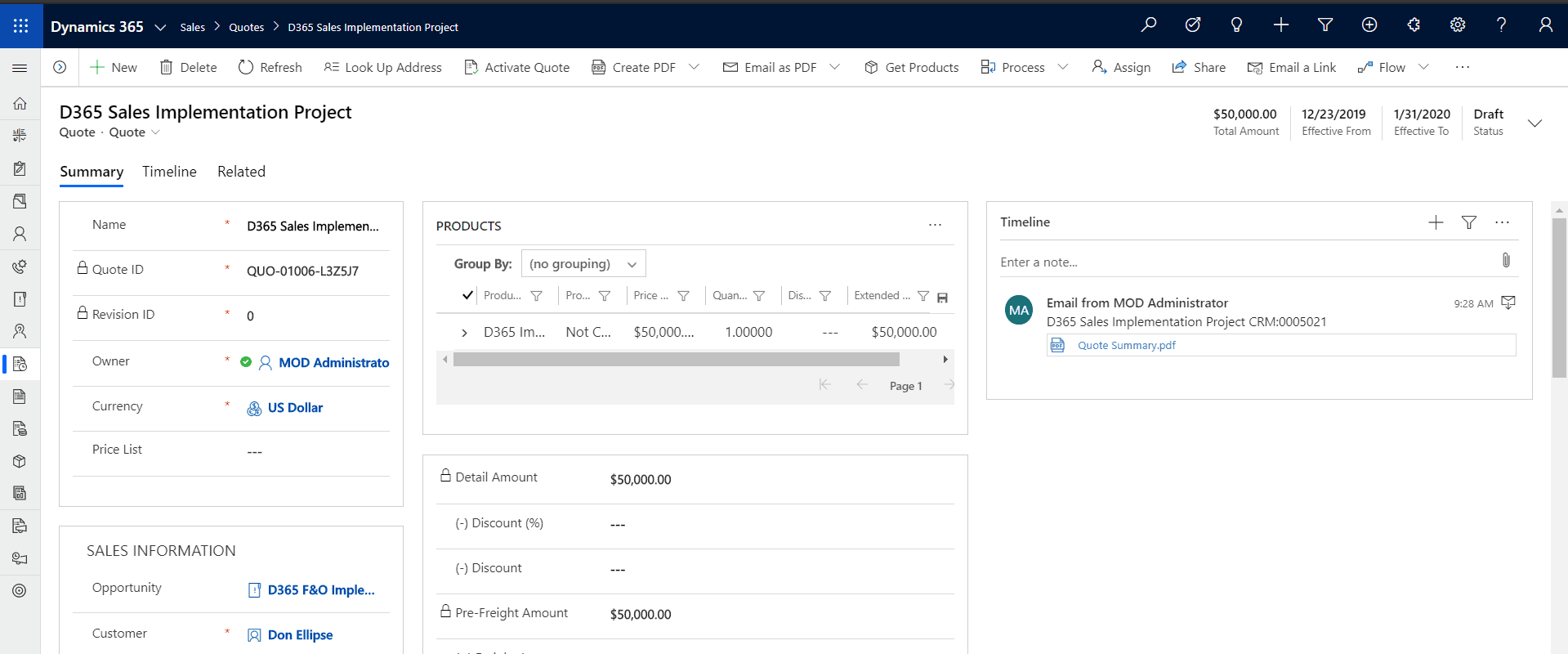The width and height of the screenshot is (1568, 654).
Task: Click Quotes in the breadcrumb
Action: 246,27
